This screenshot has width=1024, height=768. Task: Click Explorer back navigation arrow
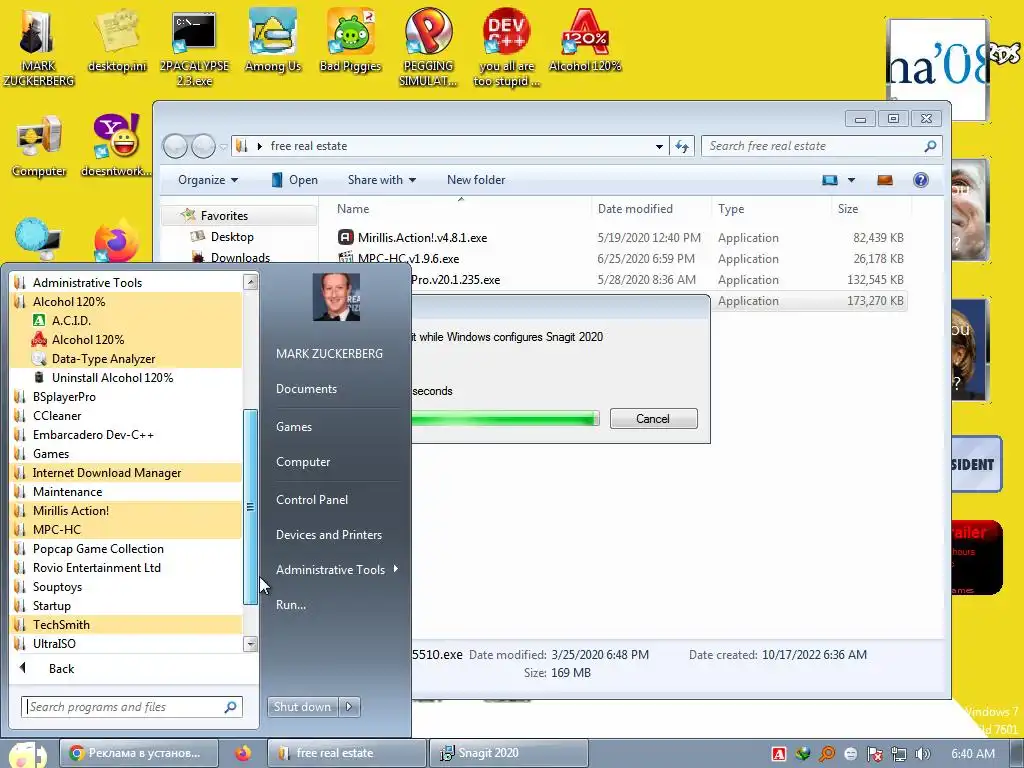tap(176, 146)
